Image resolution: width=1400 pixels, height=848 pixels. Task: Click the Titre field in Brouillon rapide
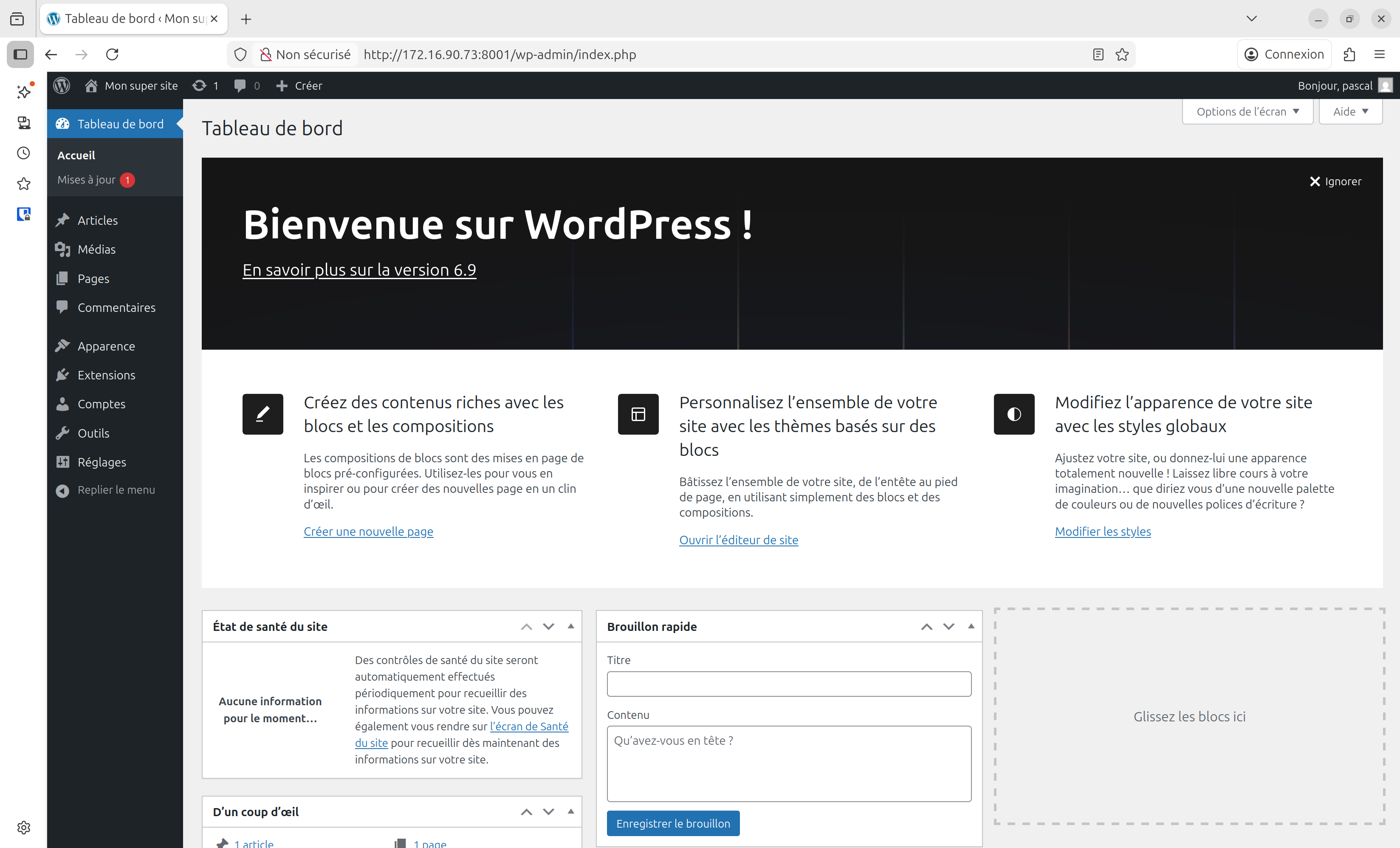click(789, 684)
